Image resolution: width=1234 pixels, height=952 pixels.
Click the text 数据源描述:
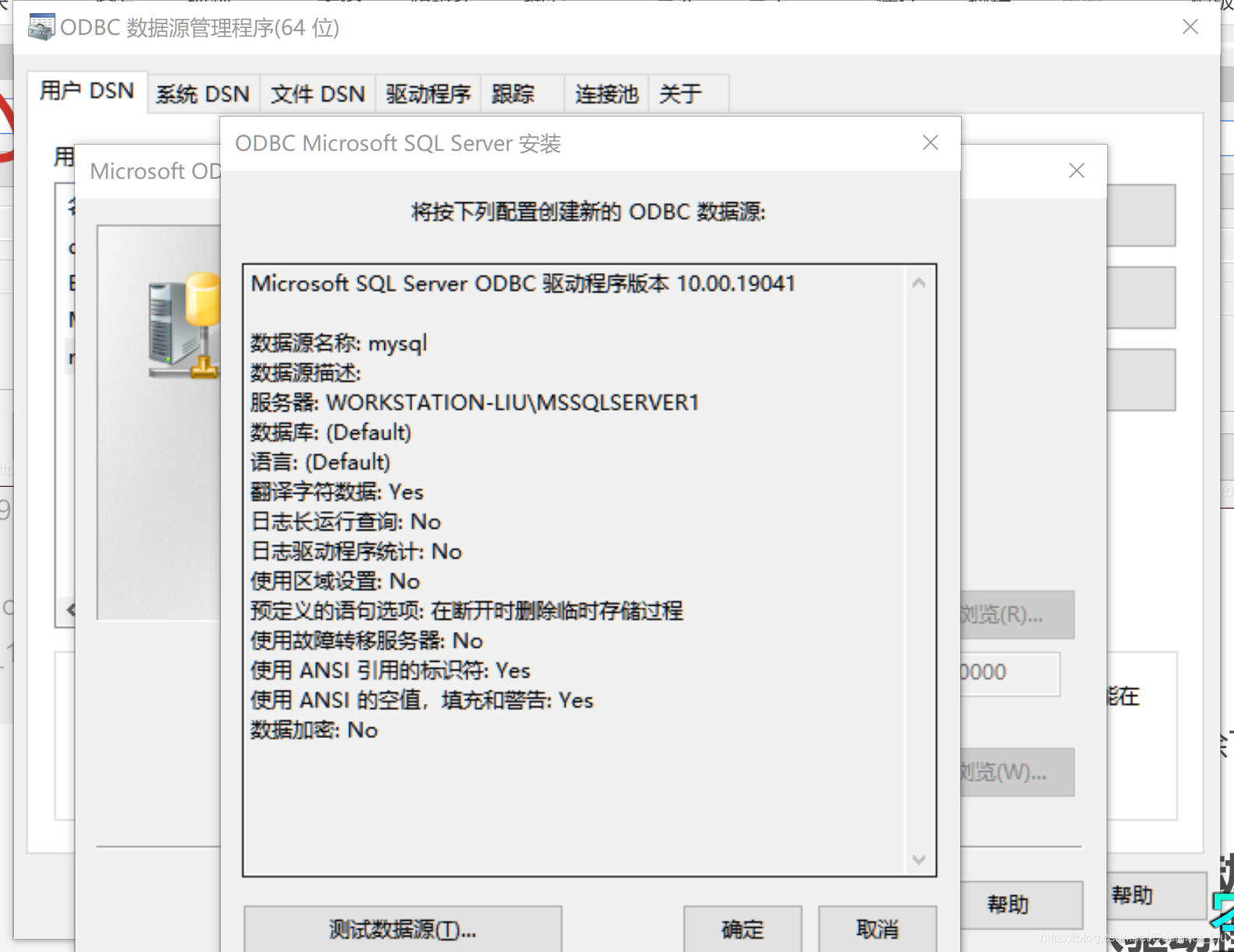[306, 373]
